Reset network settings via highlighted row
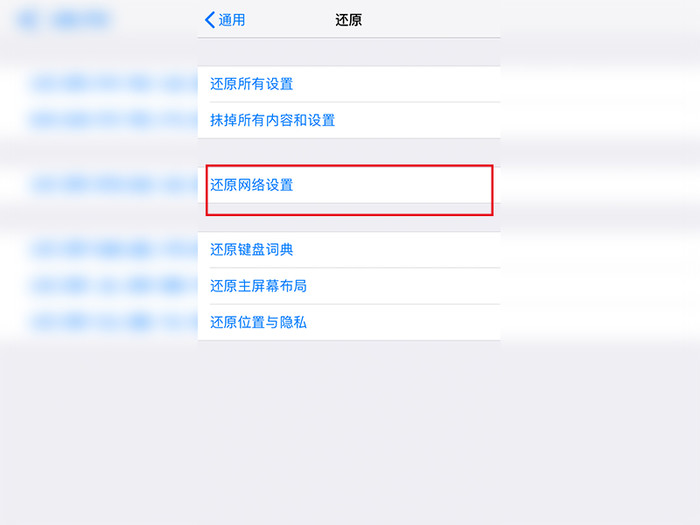Image resolution: width=700 pixels, height=525 pixels. [x=349, y=185]
